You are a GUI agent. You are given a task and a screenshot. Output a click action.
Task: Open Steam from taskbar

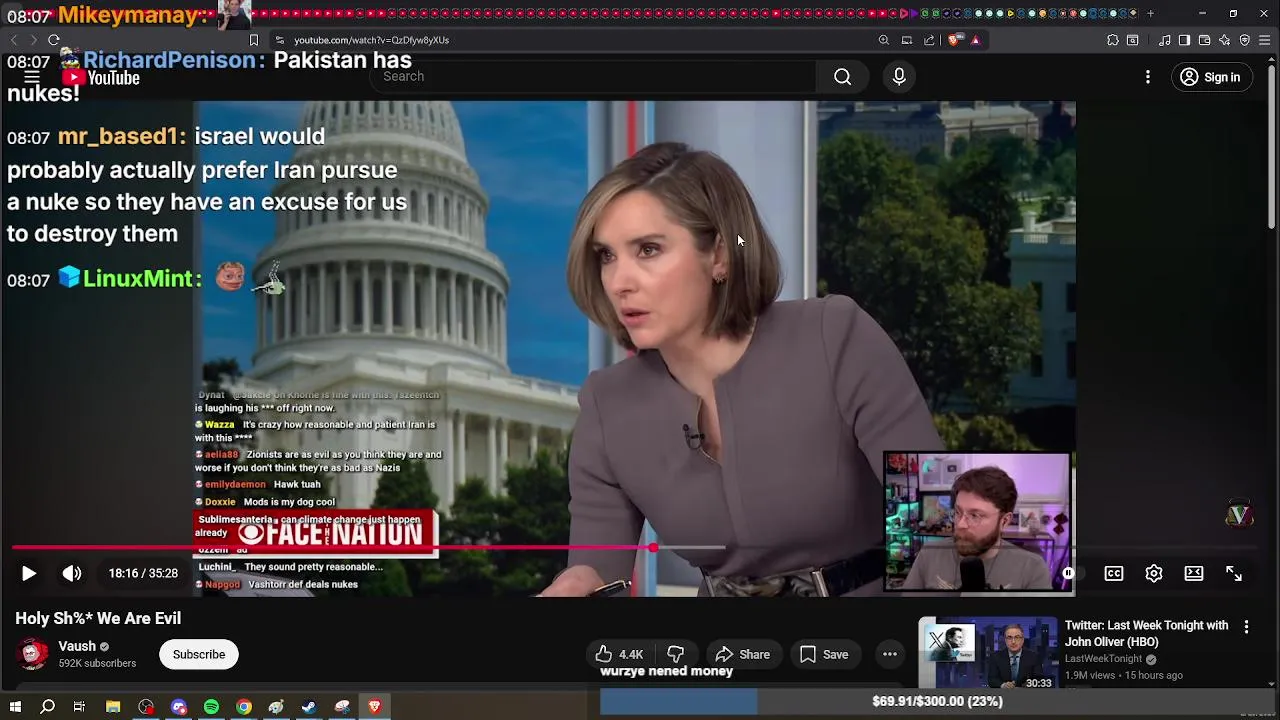tap(309, 707)
